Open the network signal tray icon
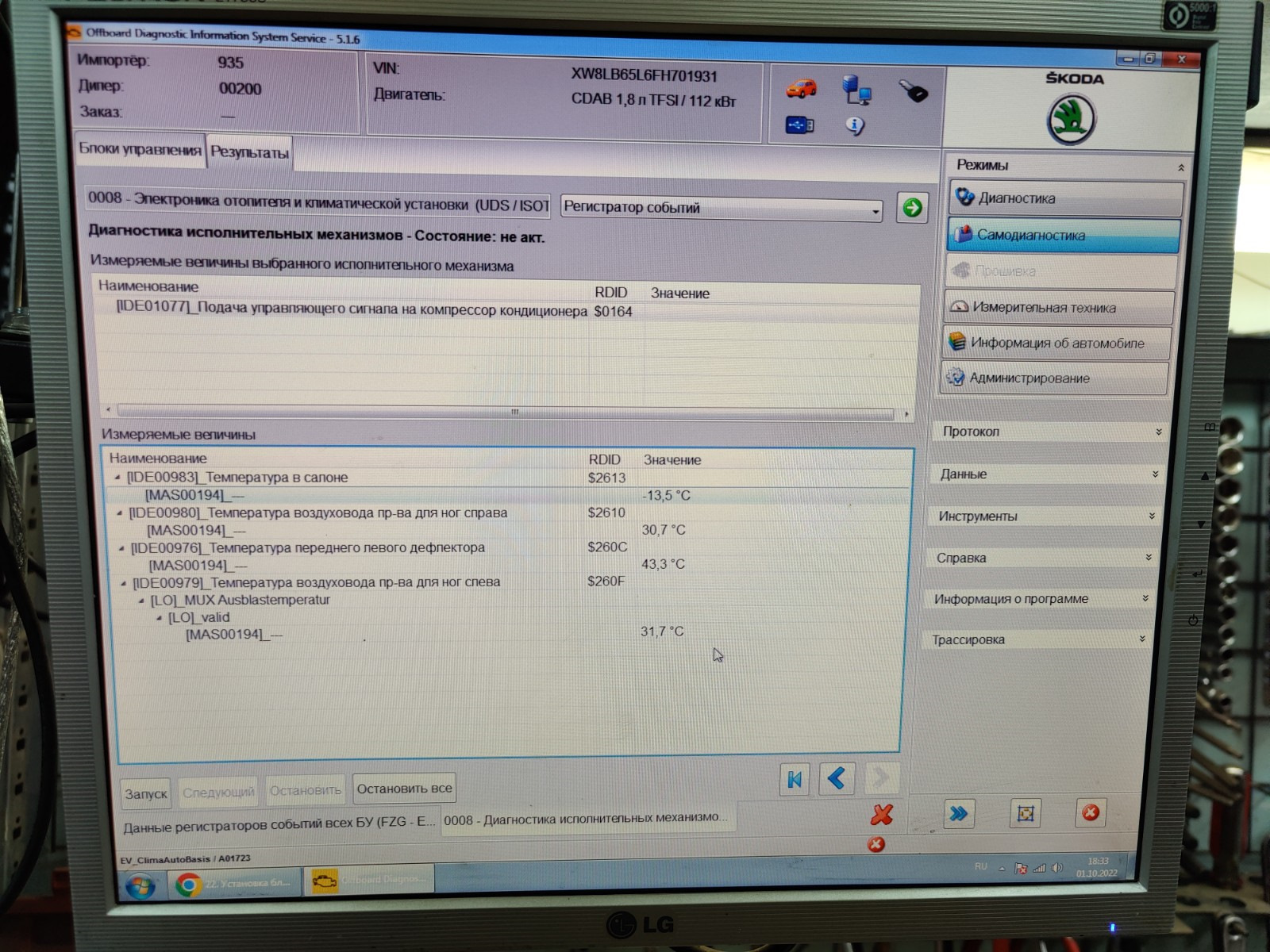The width and height of the screenshot is (1270, 952). tap(1039, 869)
